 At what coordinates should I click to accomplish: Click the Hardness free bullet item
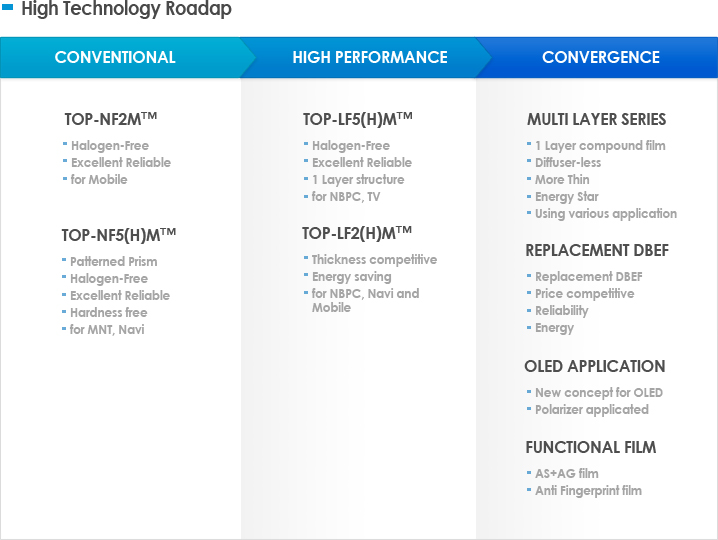[109, 312]
